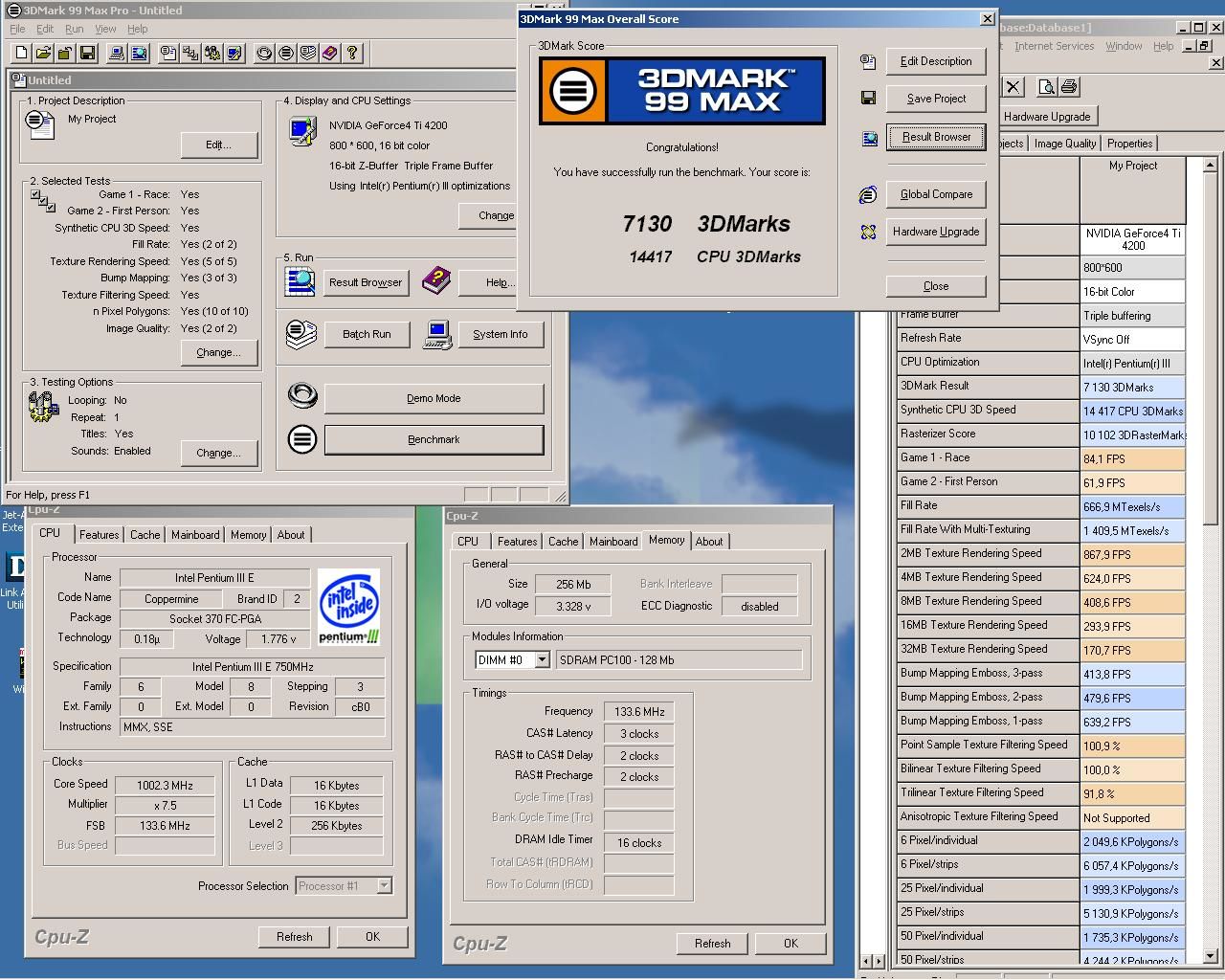
Task: Click the document icon beside Edit Description
Action: pyautogui.click(x=868, y=62)
